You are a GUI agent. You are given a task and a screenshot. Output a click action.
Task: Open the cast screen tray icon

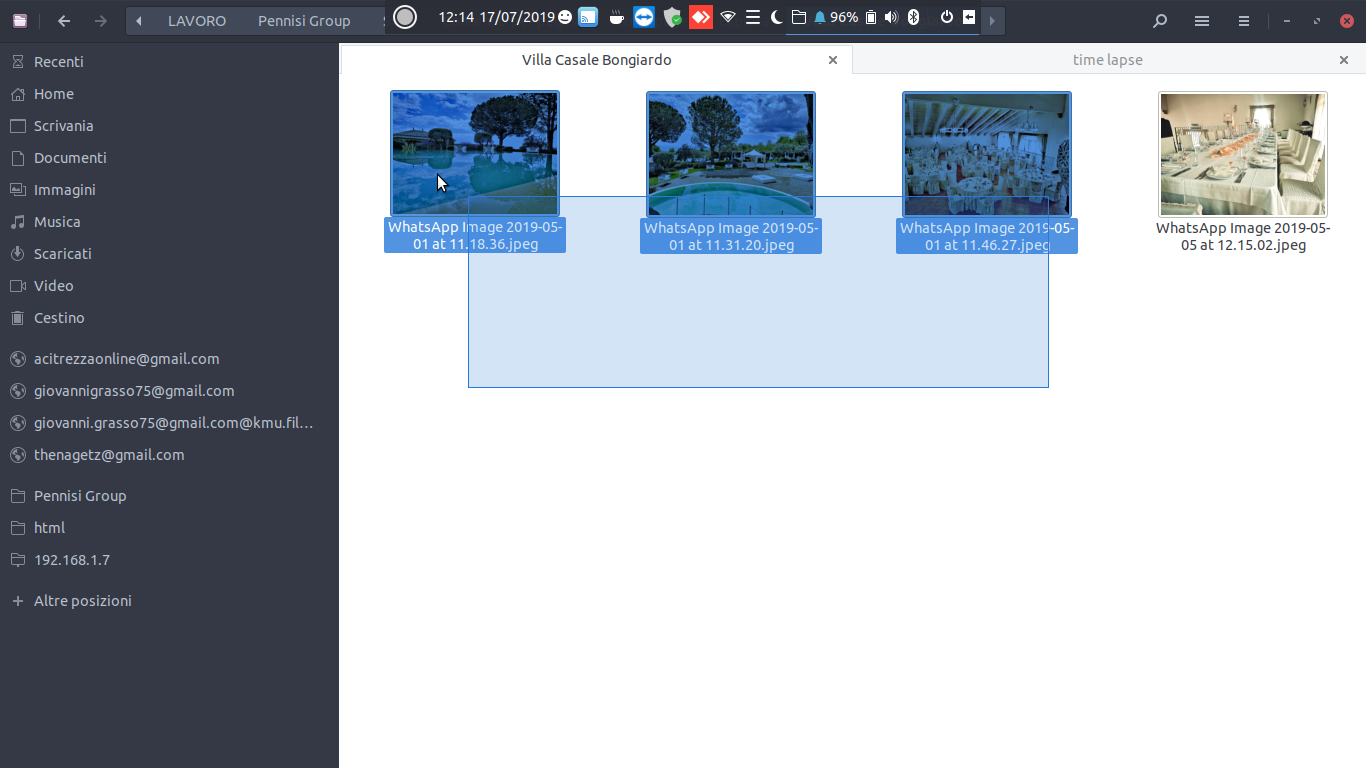click(x=588, y=17)
